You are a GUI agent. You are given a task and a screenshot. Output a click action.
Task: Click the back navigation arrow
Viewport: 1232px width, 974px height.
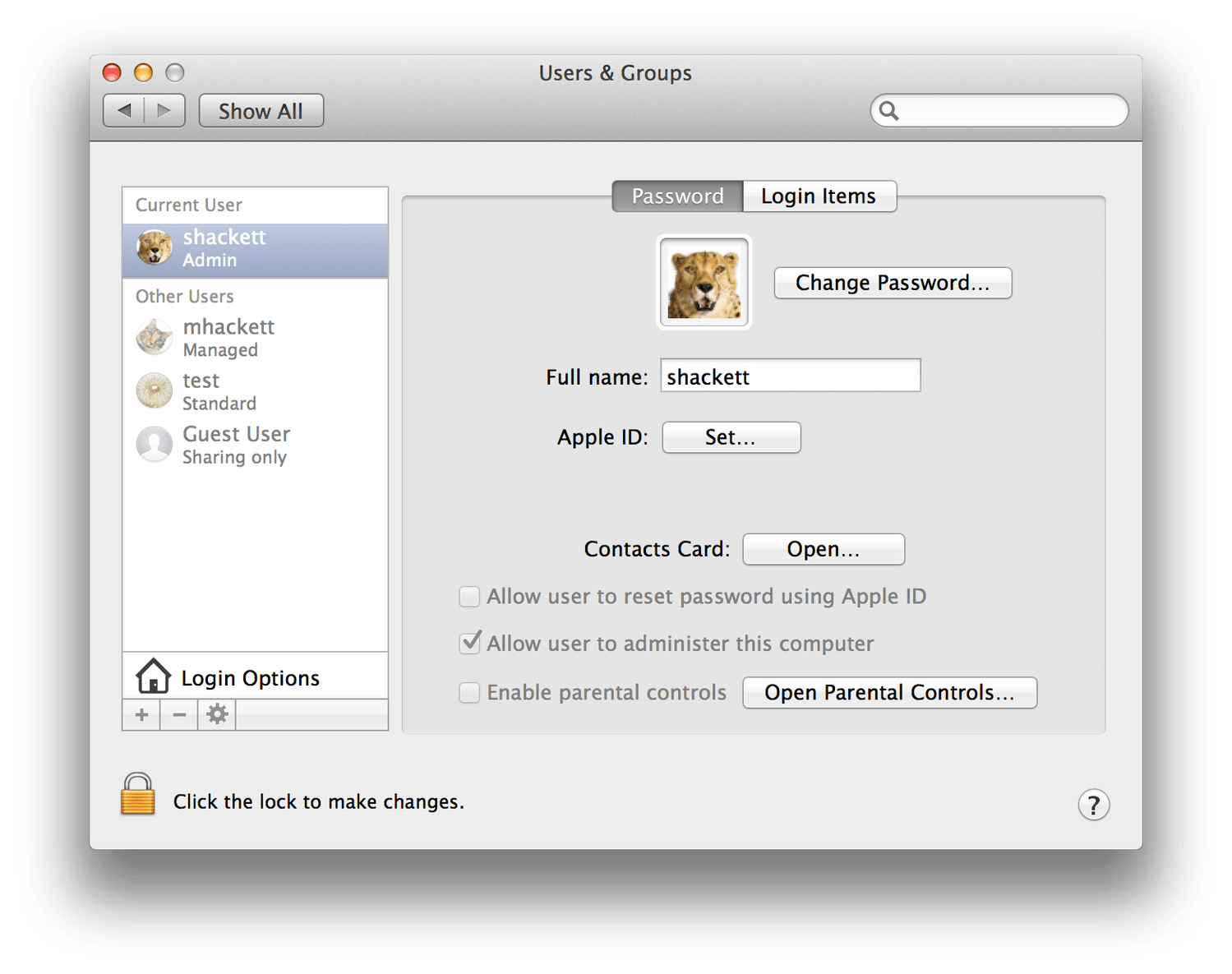125,110
